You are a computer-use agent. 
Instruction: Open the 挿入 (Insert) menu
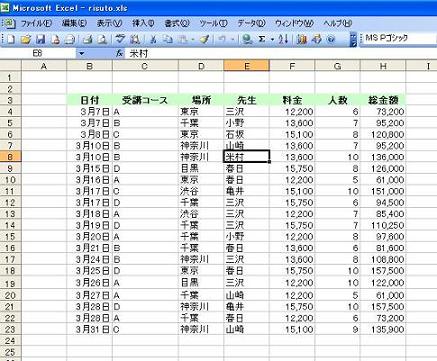(143, 23)
